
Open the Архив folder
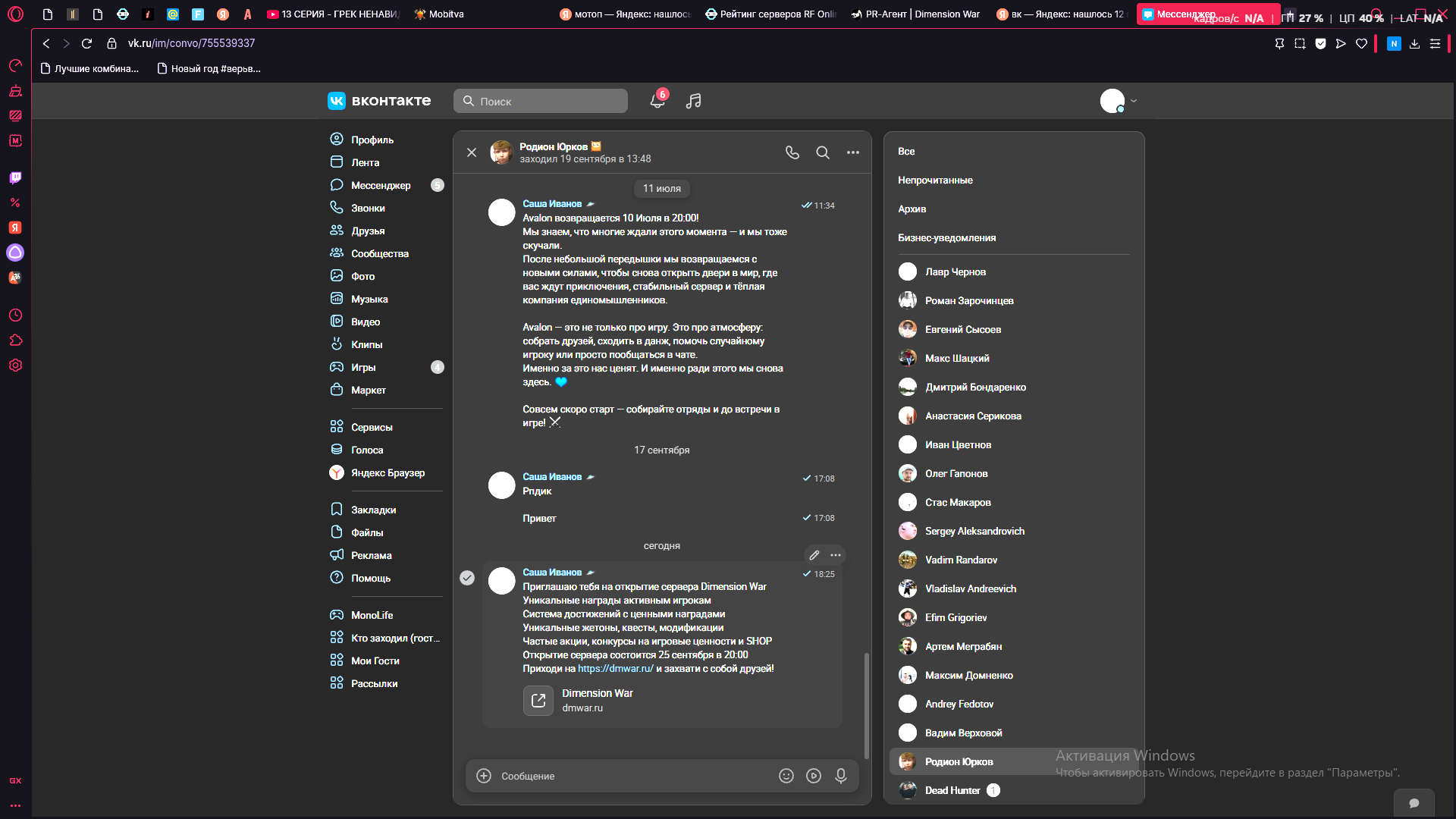click(x=912, y=209)
